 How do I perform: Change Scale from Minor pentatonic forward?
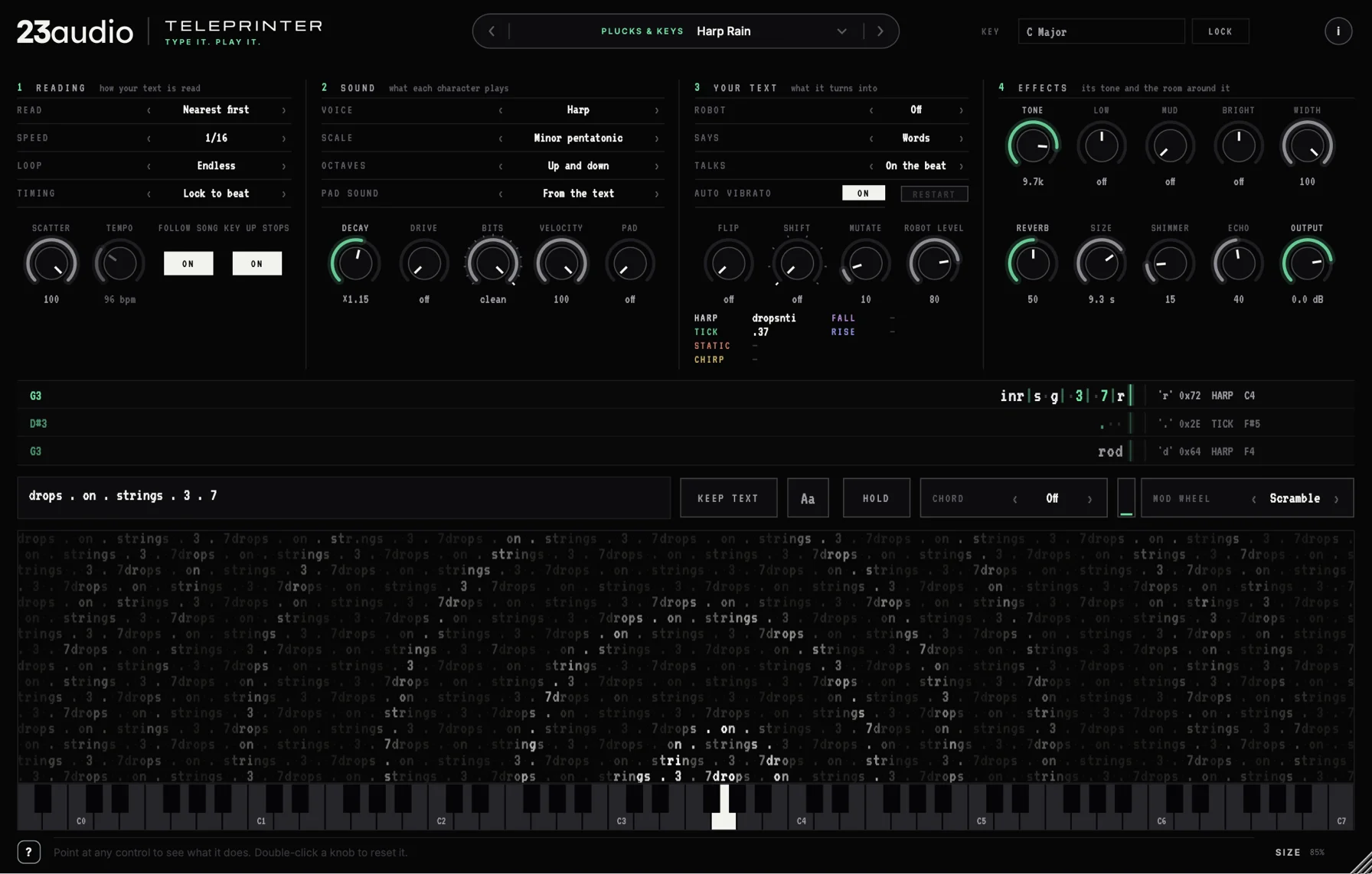(x=657, y=138)
